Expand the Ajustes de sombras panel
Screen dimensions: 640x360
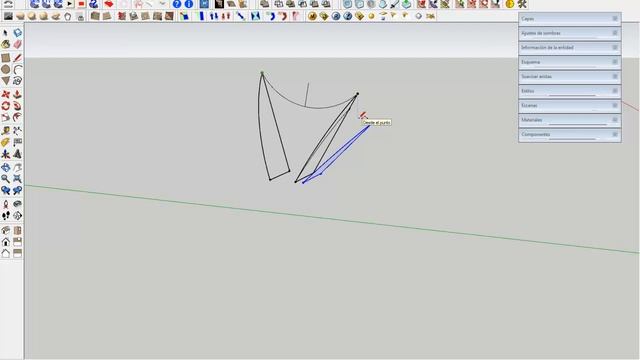coord(570,33)
